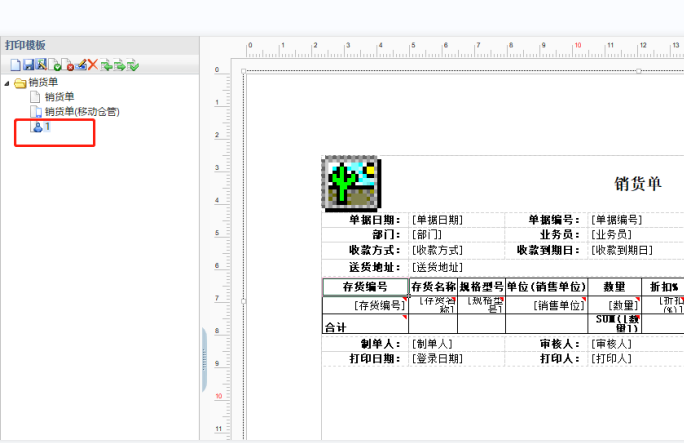Click the panel splitter handle on left edge

click(x=203, y=350)
